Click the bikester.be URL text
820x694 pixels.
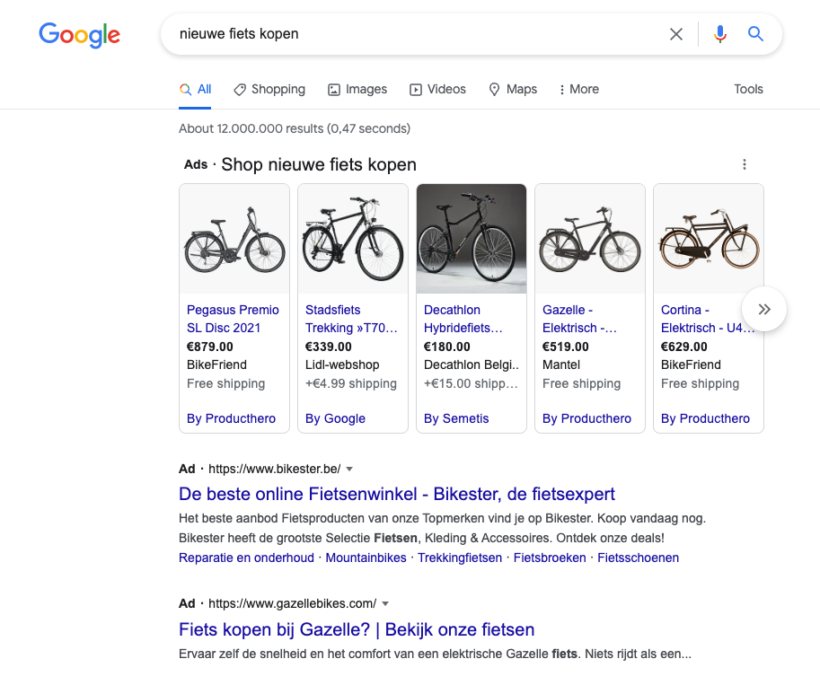point(275,469)
